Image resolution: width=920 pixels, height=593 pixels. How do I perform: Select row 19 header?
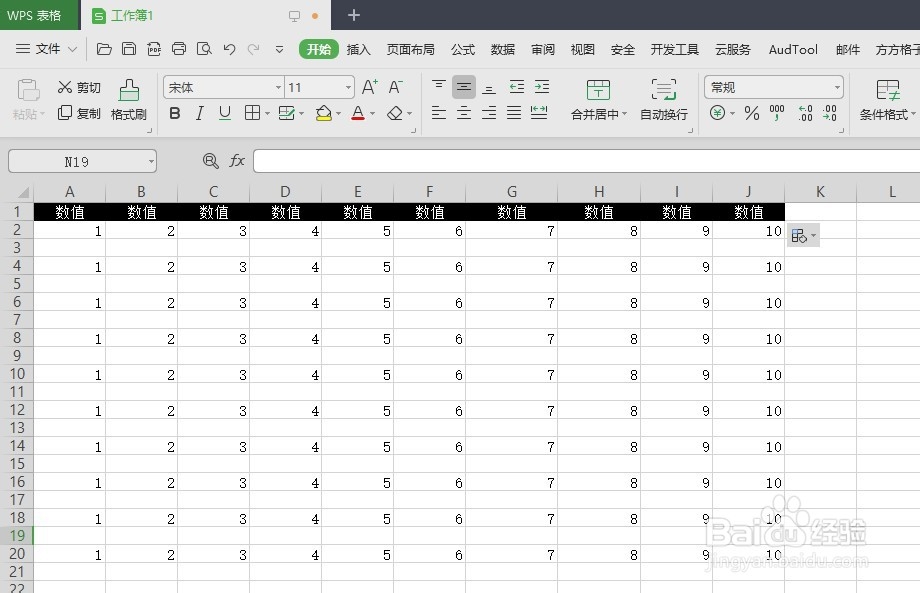click(17, 535)
